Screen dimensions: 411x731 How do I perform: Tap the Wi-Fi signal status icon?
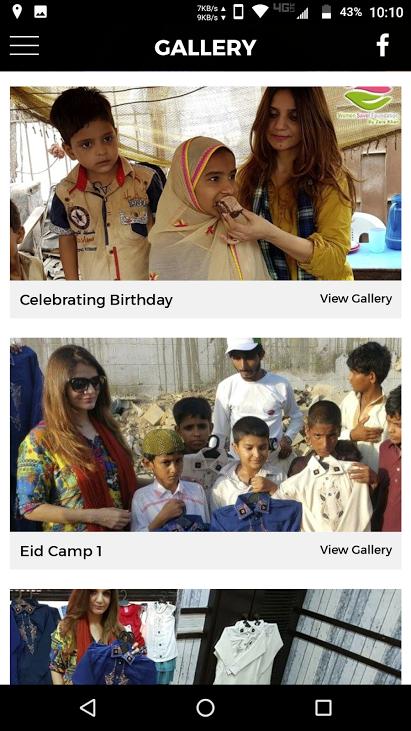pyautogui.click(x=260, y=12)
